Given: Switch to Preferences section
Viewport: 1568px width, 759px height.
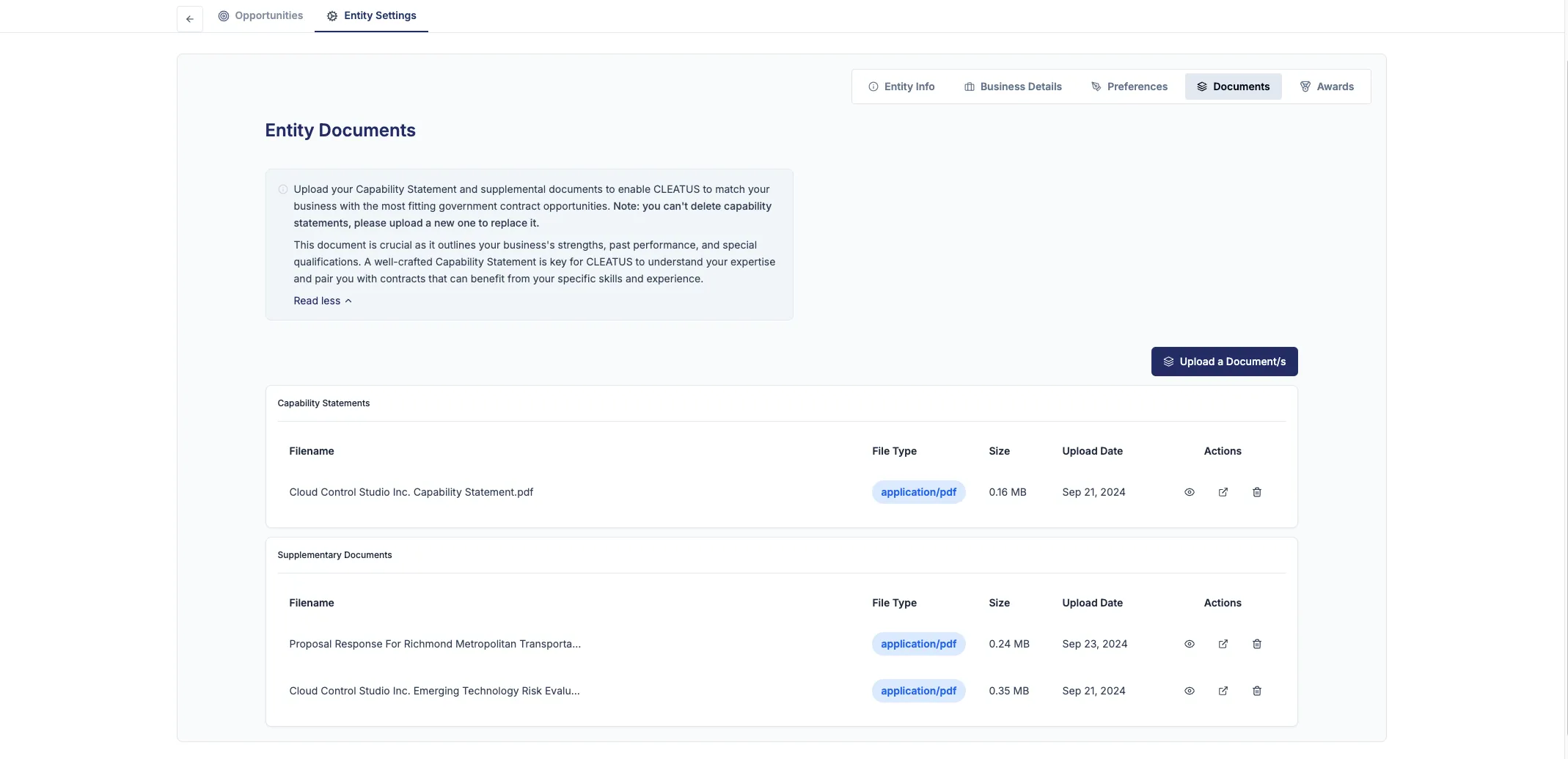Looking at the screenshot, I should point(1129,87).
